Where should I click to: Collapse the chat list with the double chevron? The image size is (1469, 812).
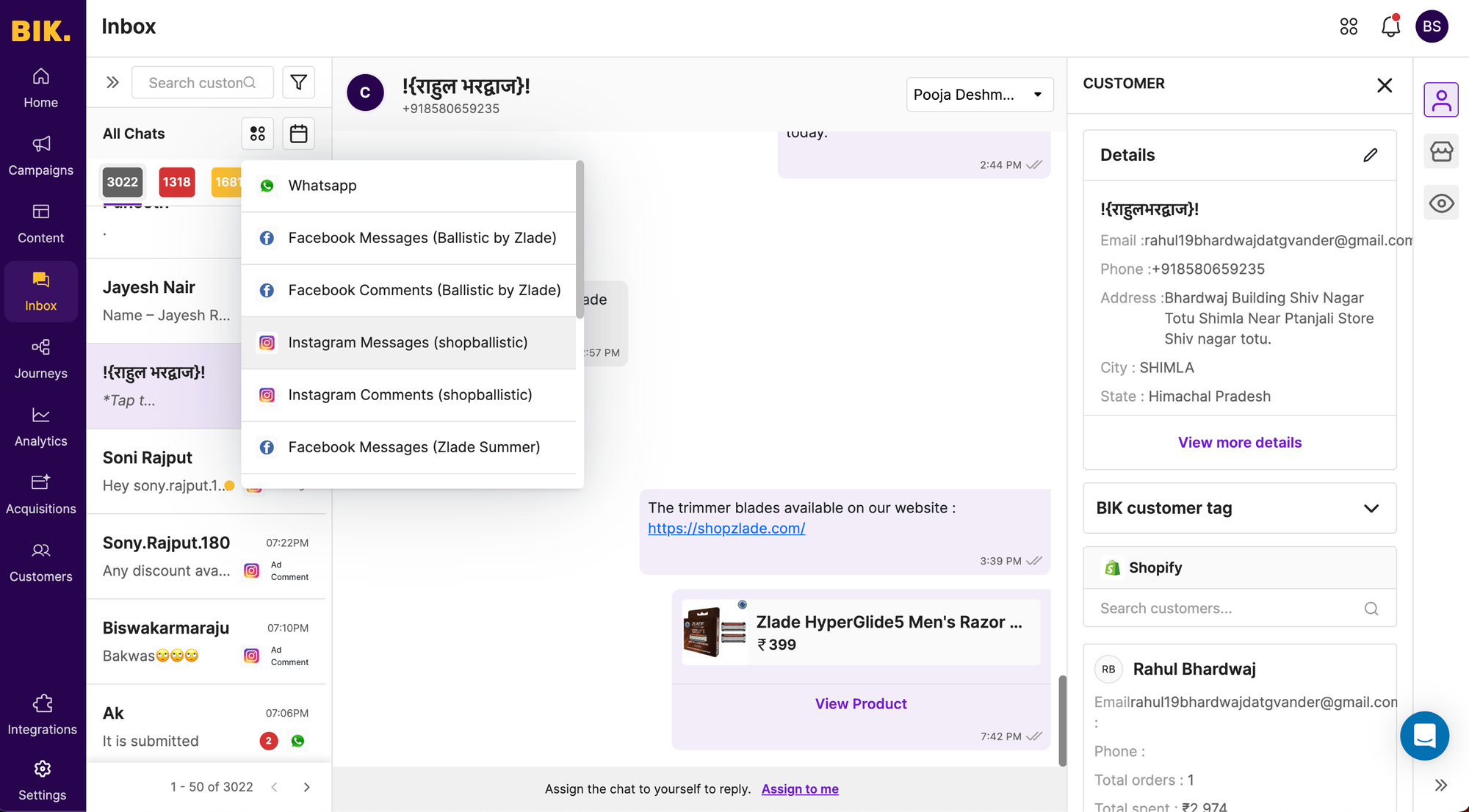(x=112, y=82)
